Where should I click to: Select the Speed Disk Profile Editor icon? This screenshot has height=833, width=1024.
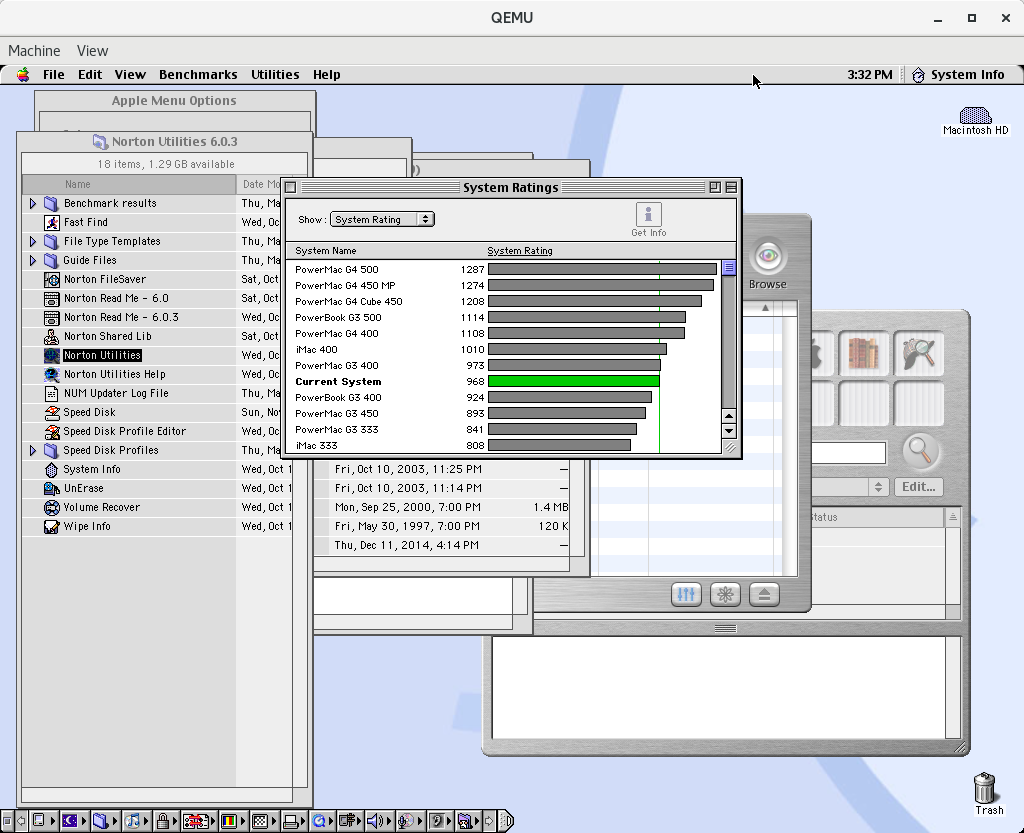(x=52, y=432)
